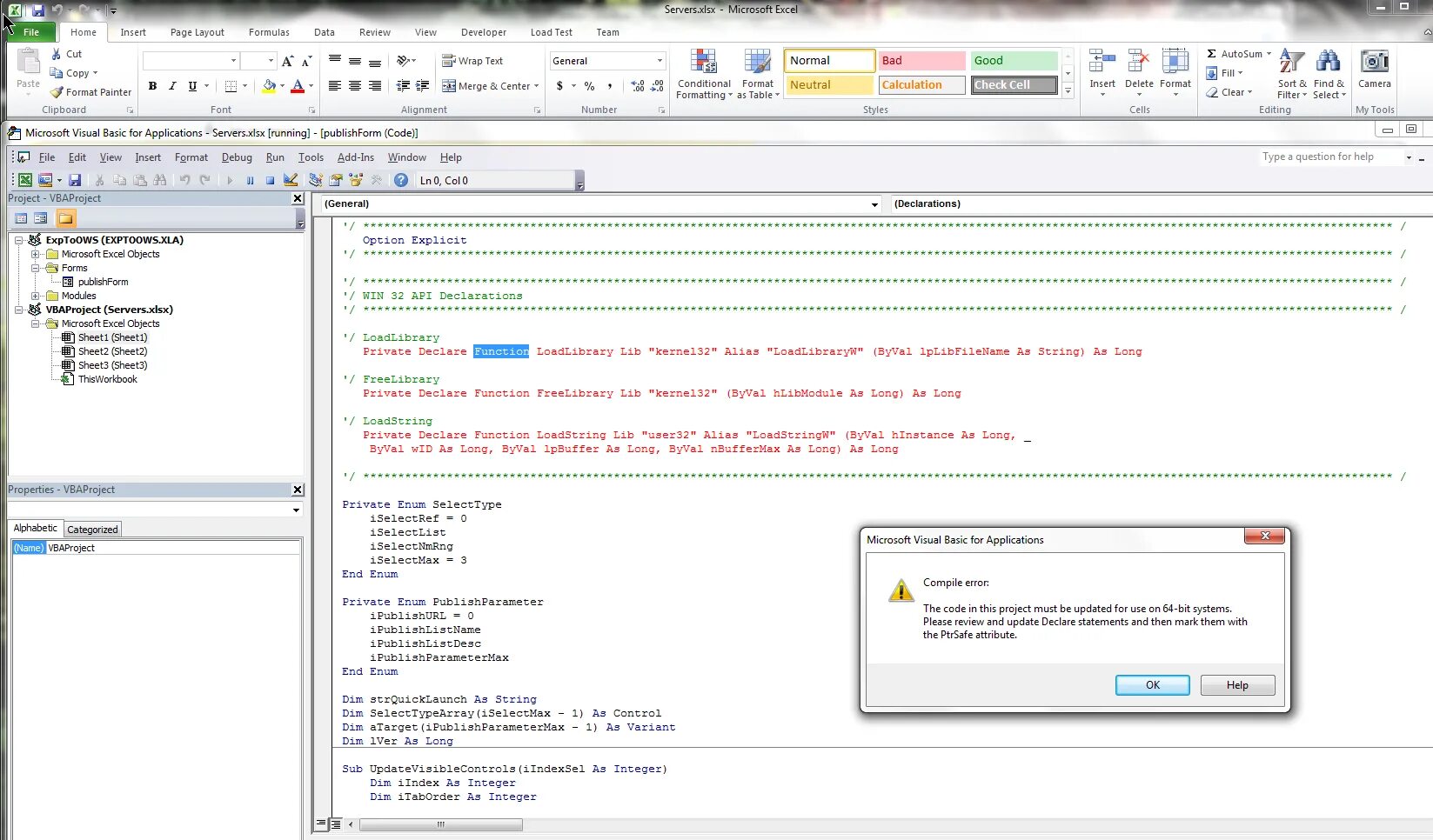Viewport: 1433px width, 840px height.
Task: Click the help question input field
Action: point(1331,157)
